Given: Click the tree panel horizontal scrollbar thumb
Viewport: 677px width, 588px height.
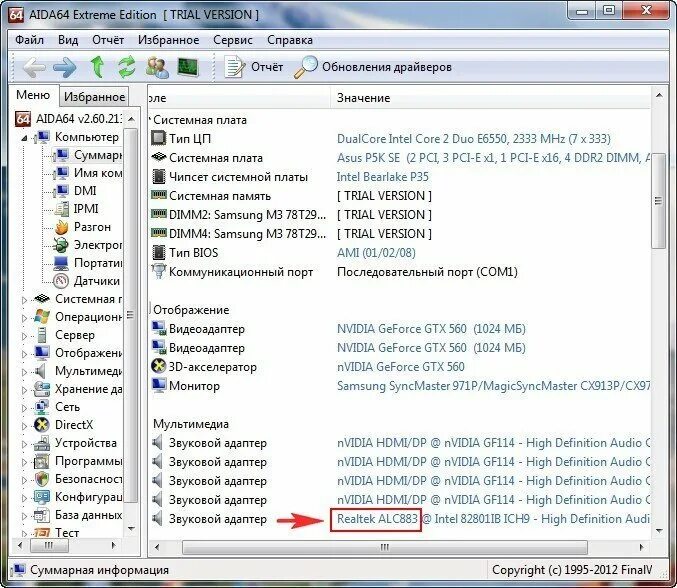Looking at the screenshot, I should pyautogui.click(x=49, y=546).
